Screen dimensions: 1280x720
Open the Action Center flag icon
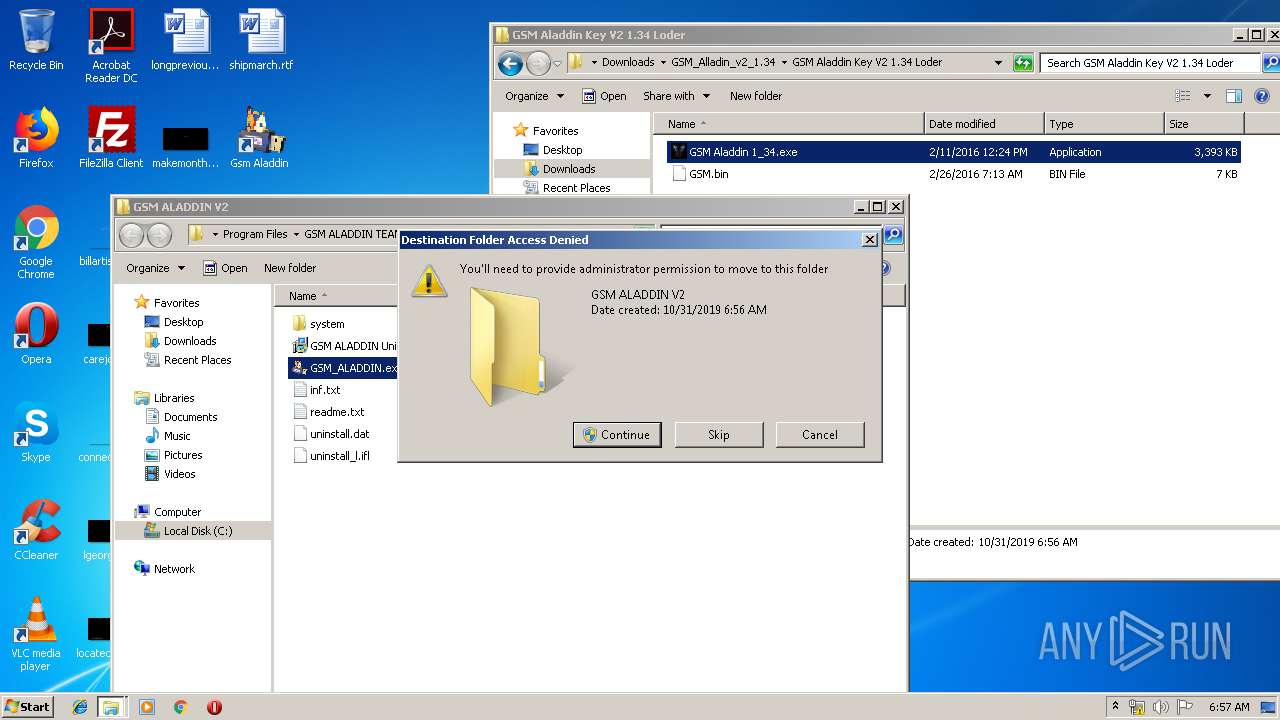(x=1184, y=707)
